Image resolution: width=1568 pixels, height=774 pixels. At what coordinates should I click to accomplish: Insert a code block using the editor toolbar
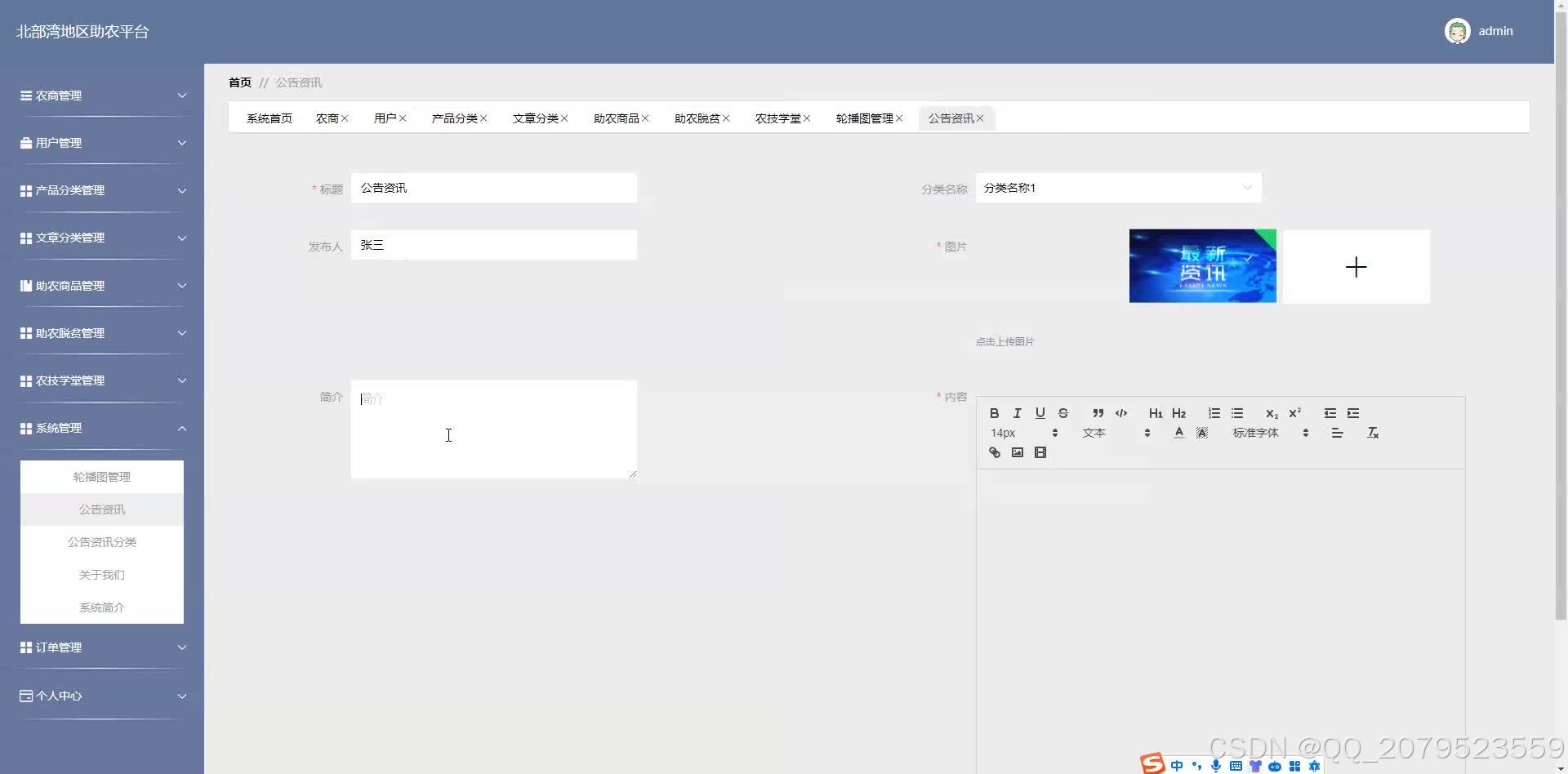1120,413
